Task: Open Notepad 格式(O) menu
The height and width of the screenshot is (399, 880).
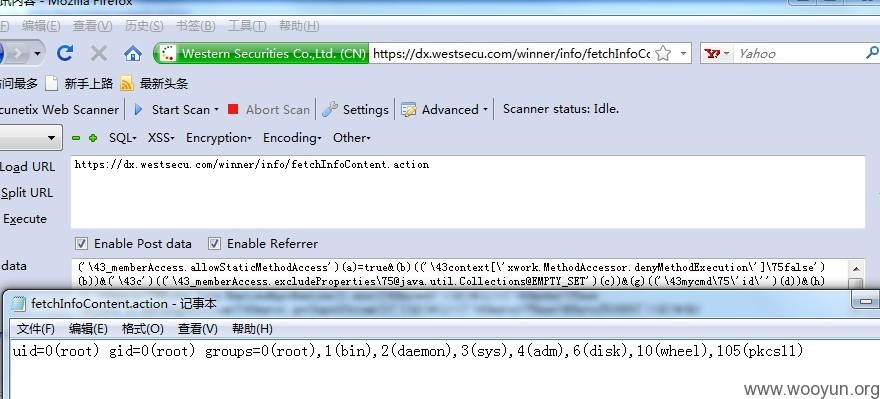Action: click(143, 329)
